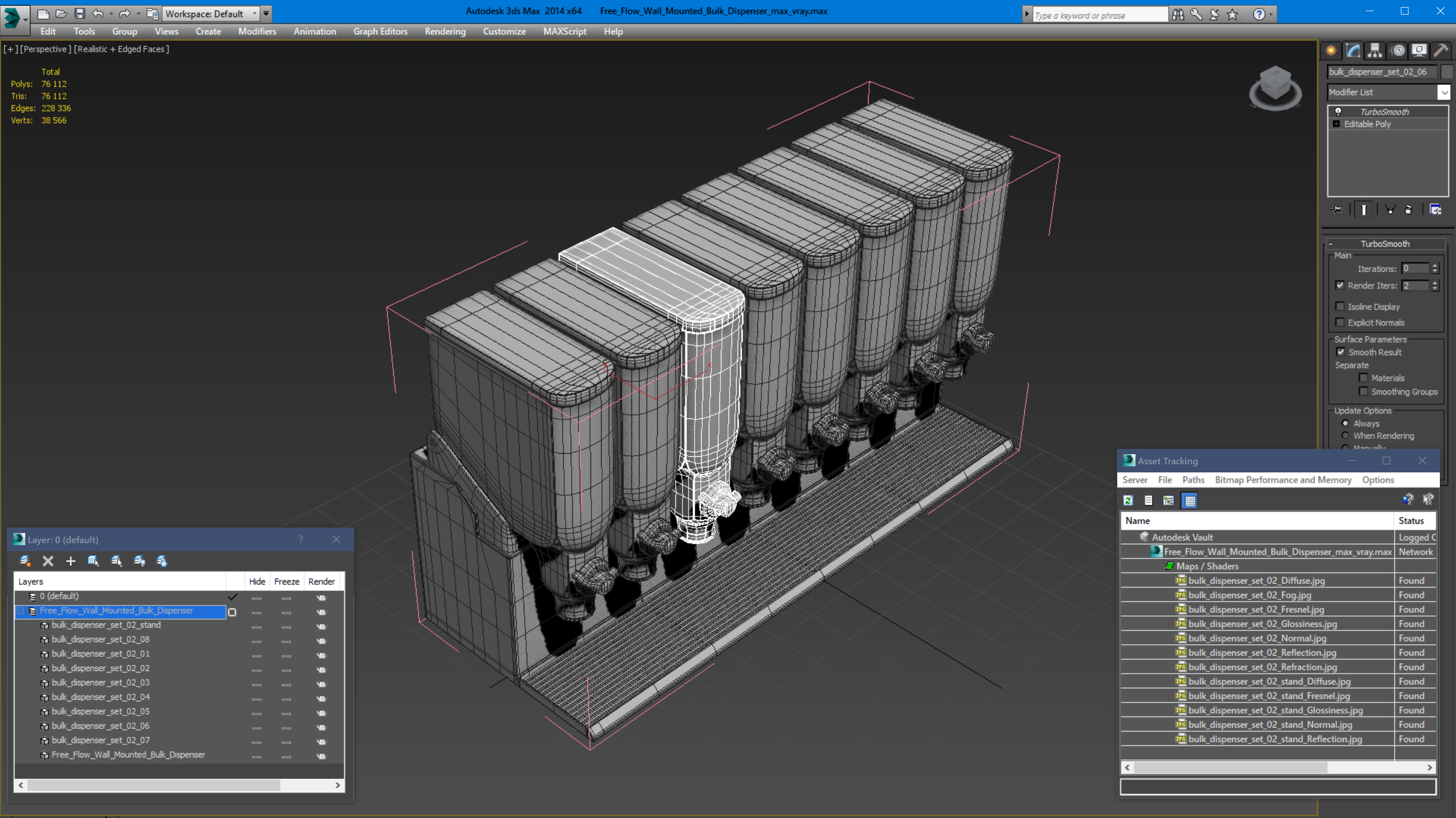
Task: Click the Hide column header in Layer dialog
Action: pyautogui.click(x=257, y=582)
